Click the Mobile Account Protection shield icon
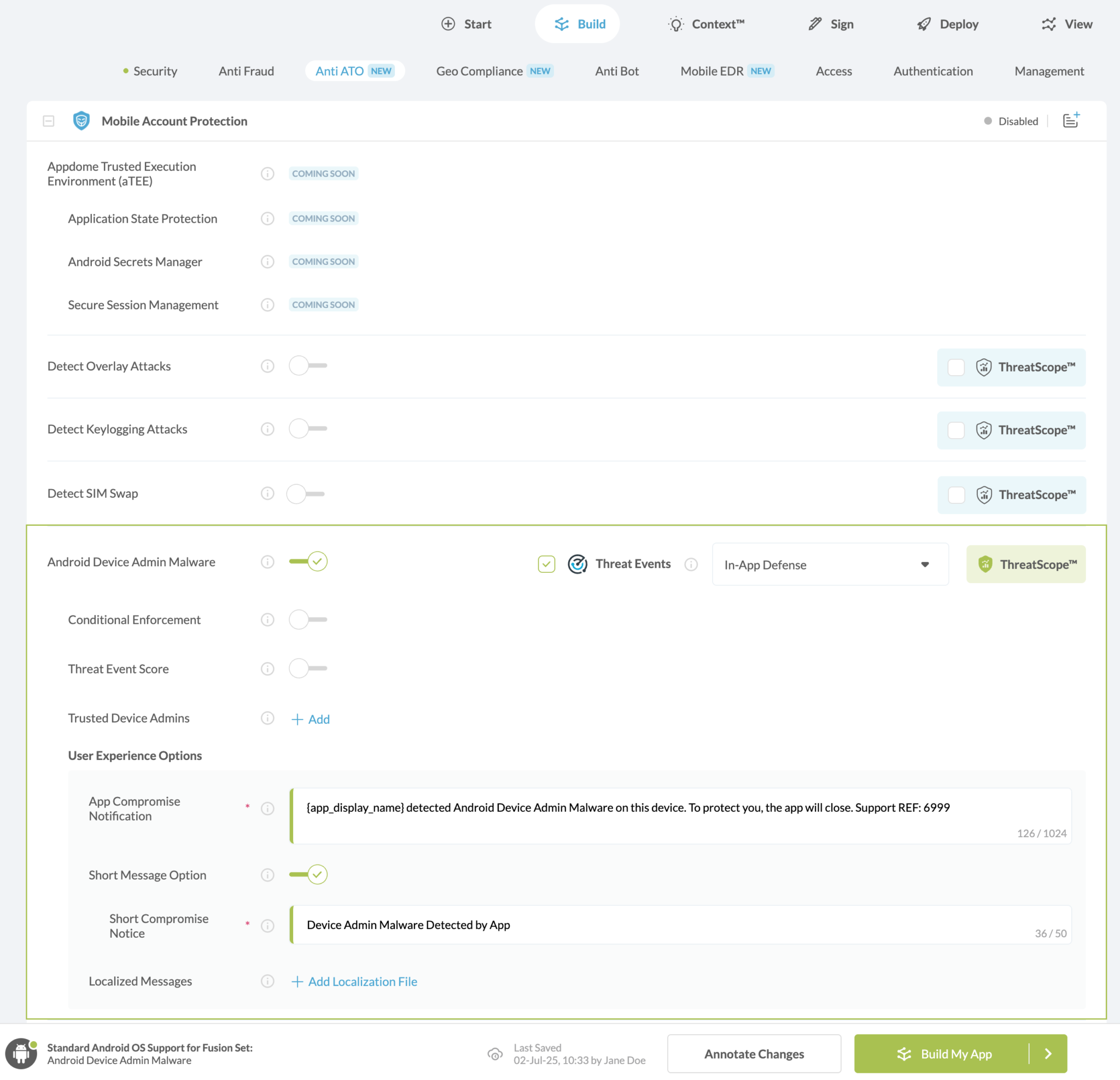 [x=81, y=120]
